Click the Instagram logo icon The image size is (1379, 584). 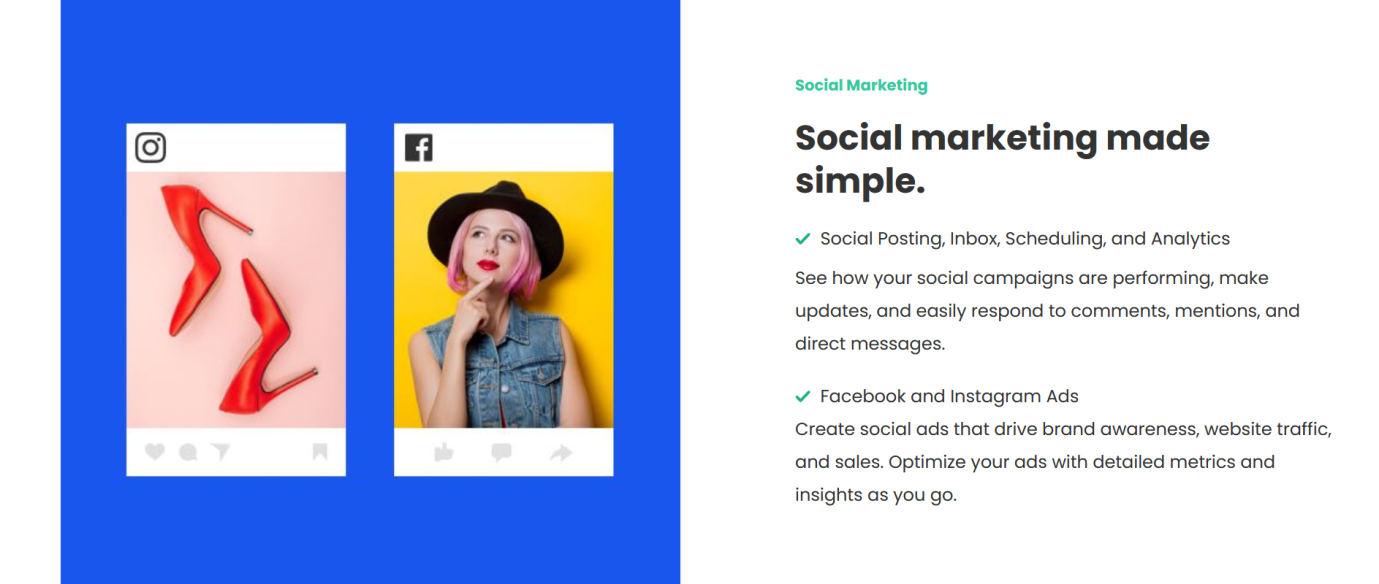(x=150, y=148)
